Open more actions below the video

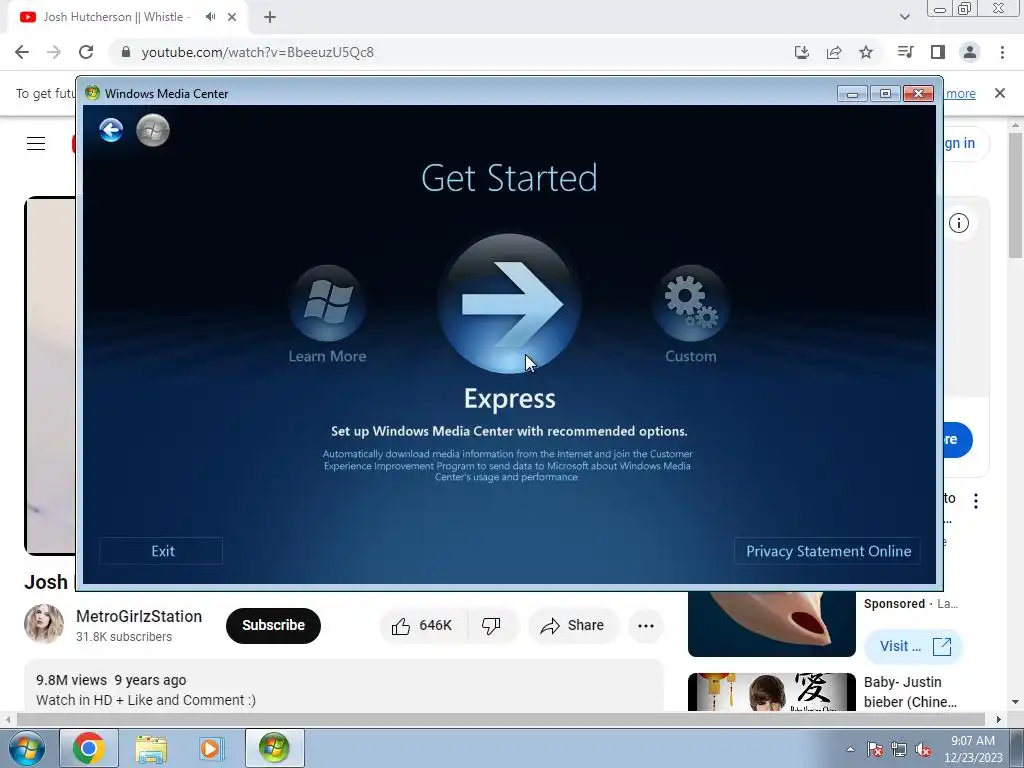click(x=646, y=626)
